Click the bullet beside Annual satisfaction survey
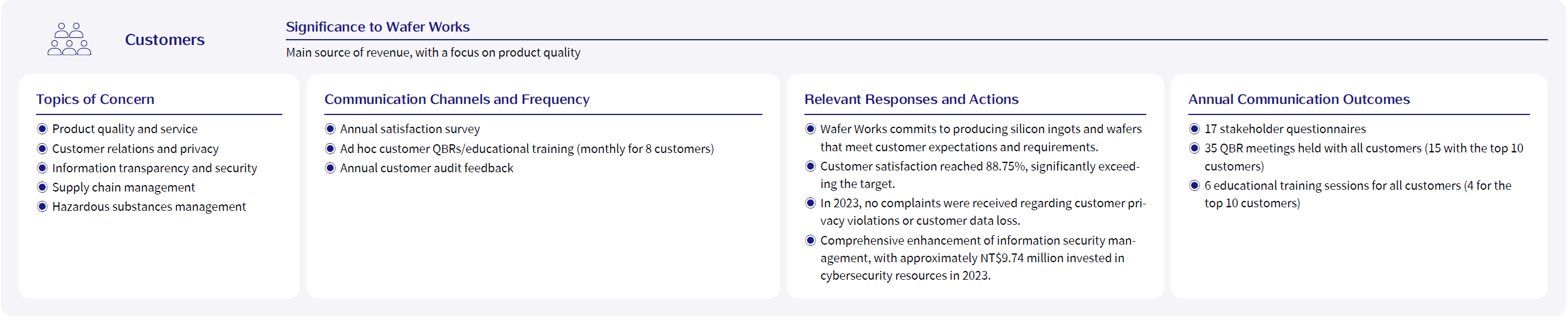This screenshot has width=1568, height=320. [331, 129]
